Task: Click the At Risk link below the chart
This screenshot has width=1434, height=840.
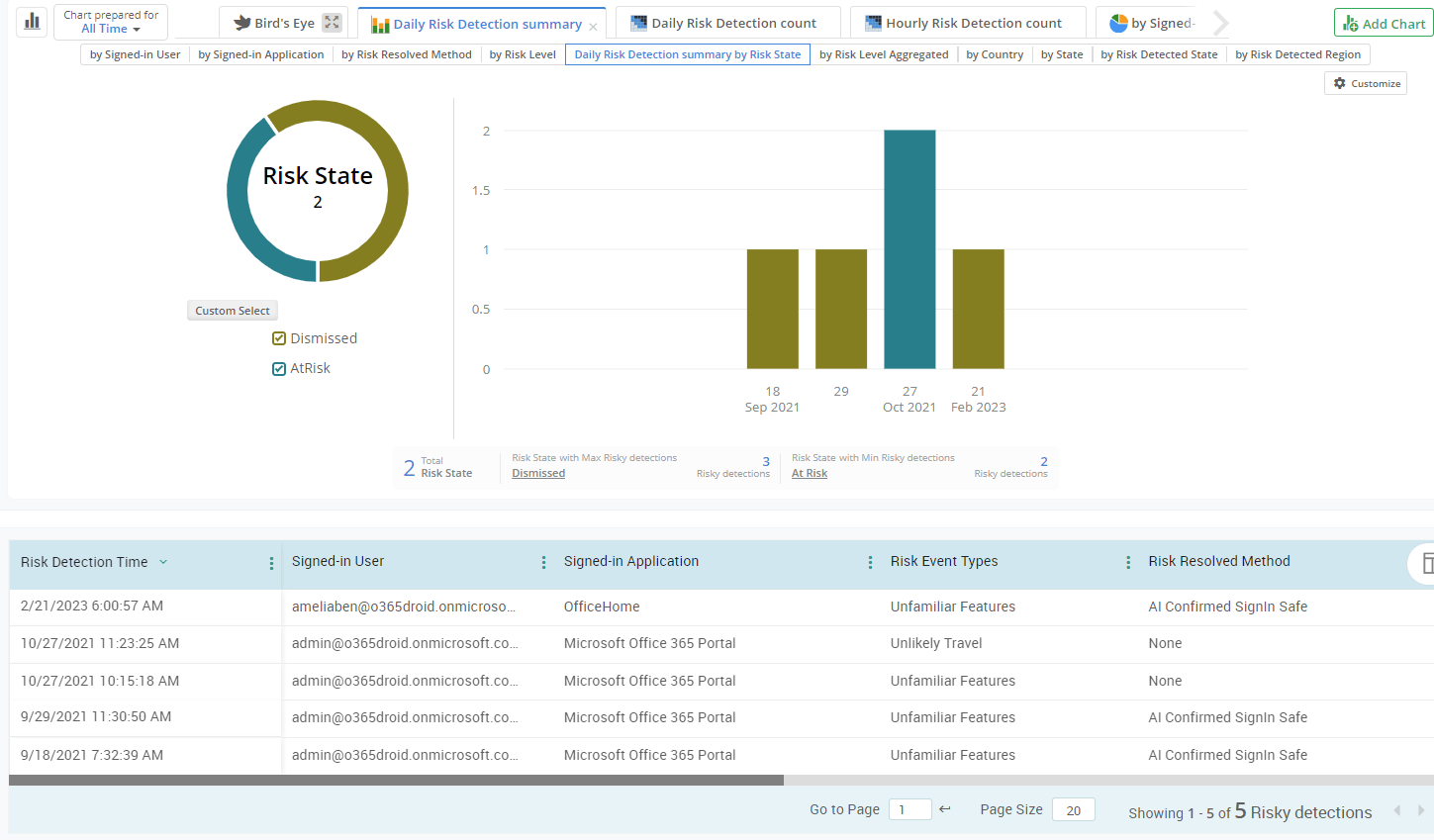Action: (809, 473)
